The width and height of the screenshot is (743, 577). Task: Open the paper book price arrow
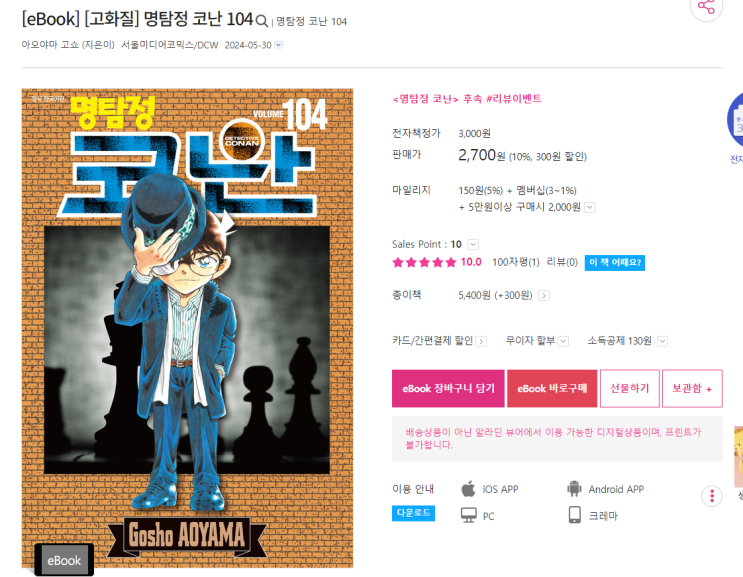(x=544, y=296)
